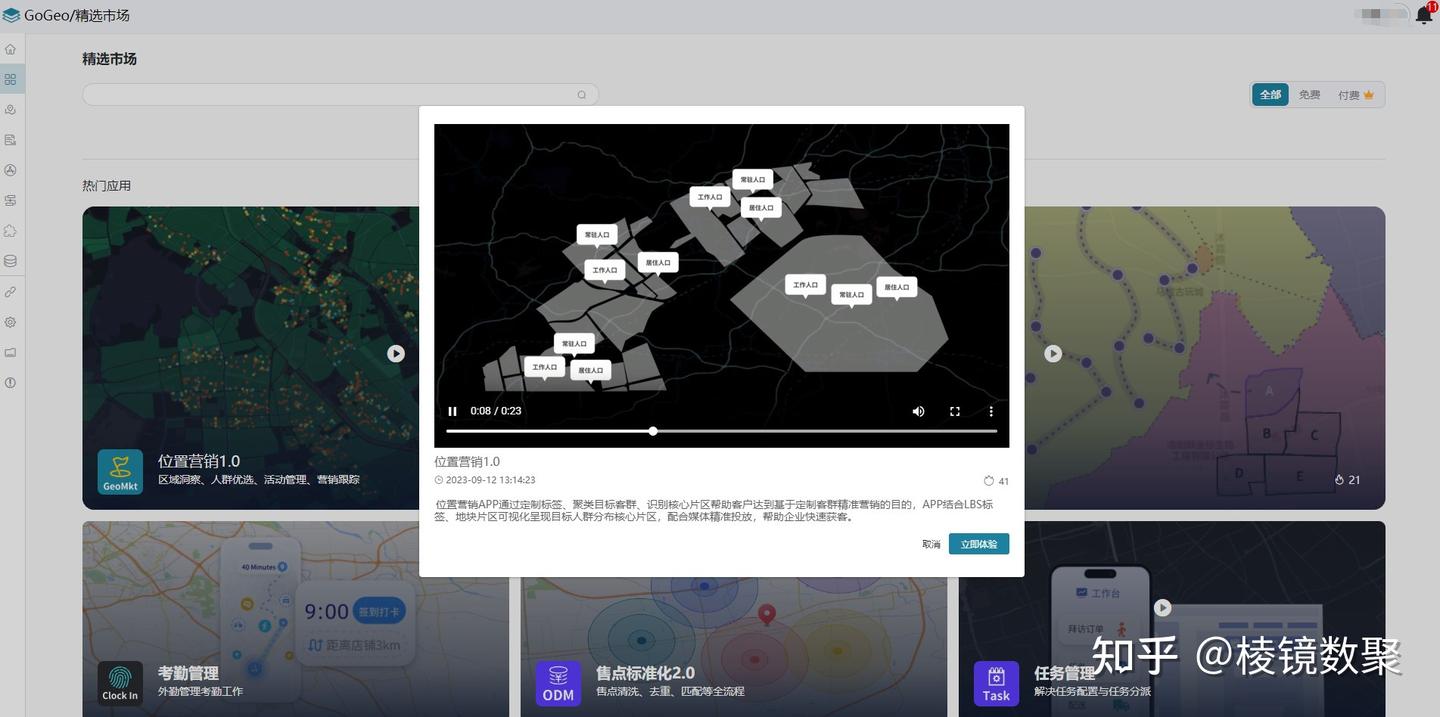
Task: Click the video progress bar
Action: coord(722,431)
